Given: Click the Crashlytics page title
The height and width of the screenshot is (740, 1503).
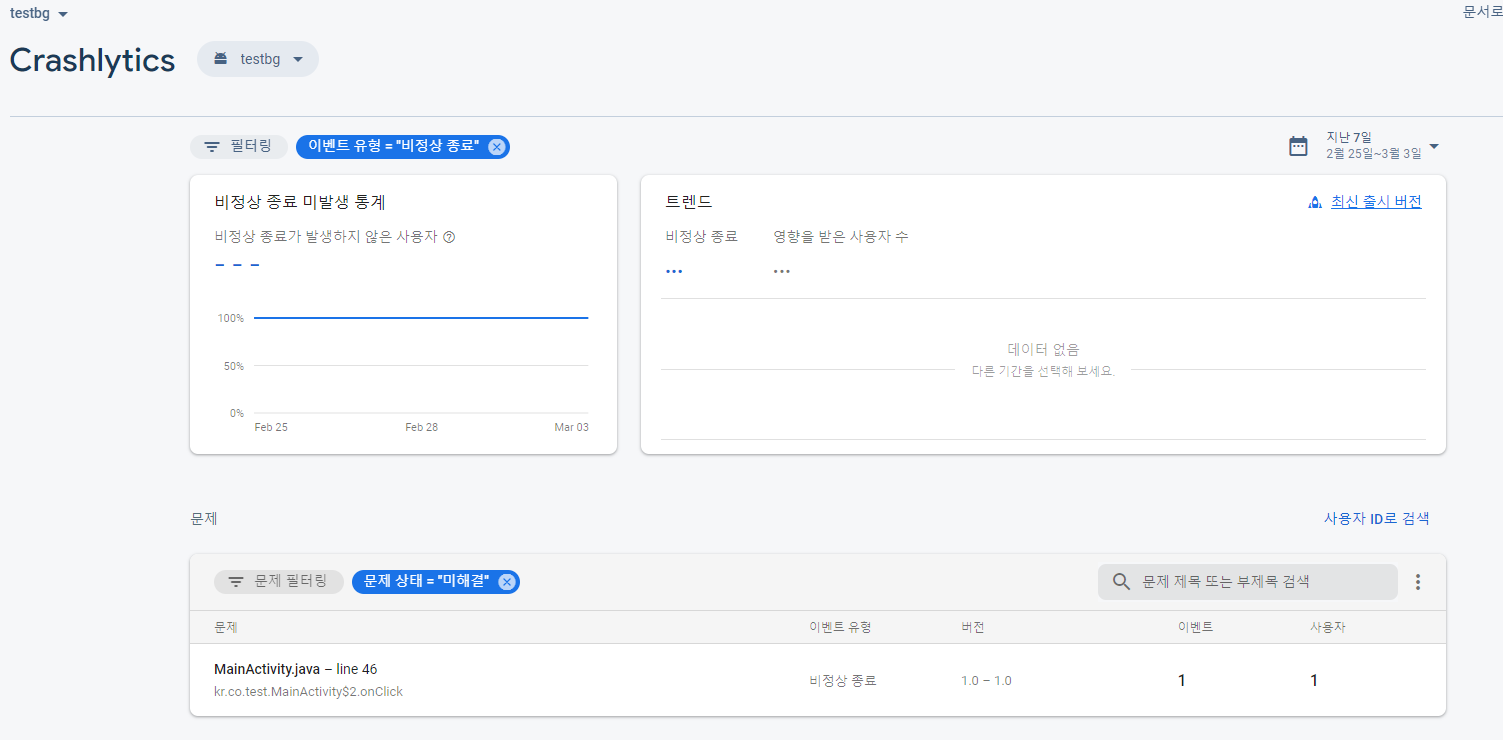Looking at the screenshot, I should pos(92,60).
